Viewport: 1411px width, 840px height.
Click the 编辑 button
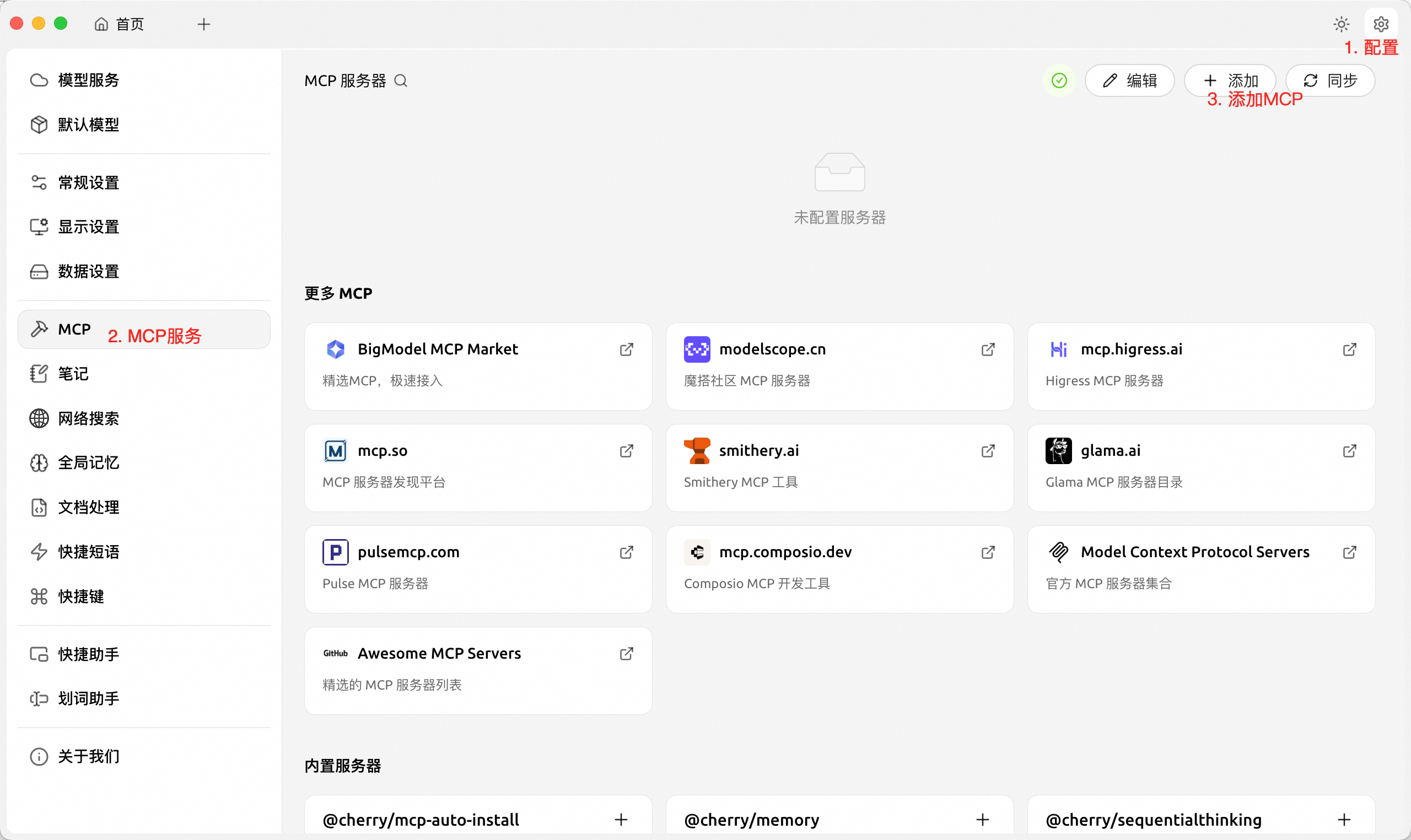pyautogui.click(x=1129, y=81)
